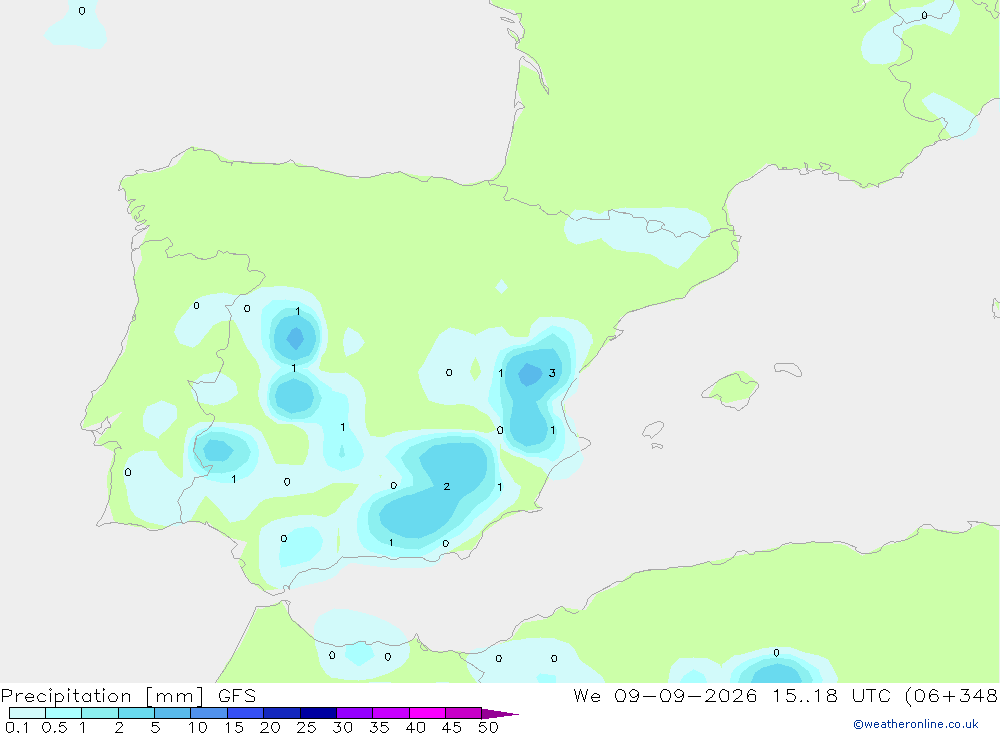Click the precipitation value '3' on map
This screenshot has width=1000, height=733.
(552, 373)
